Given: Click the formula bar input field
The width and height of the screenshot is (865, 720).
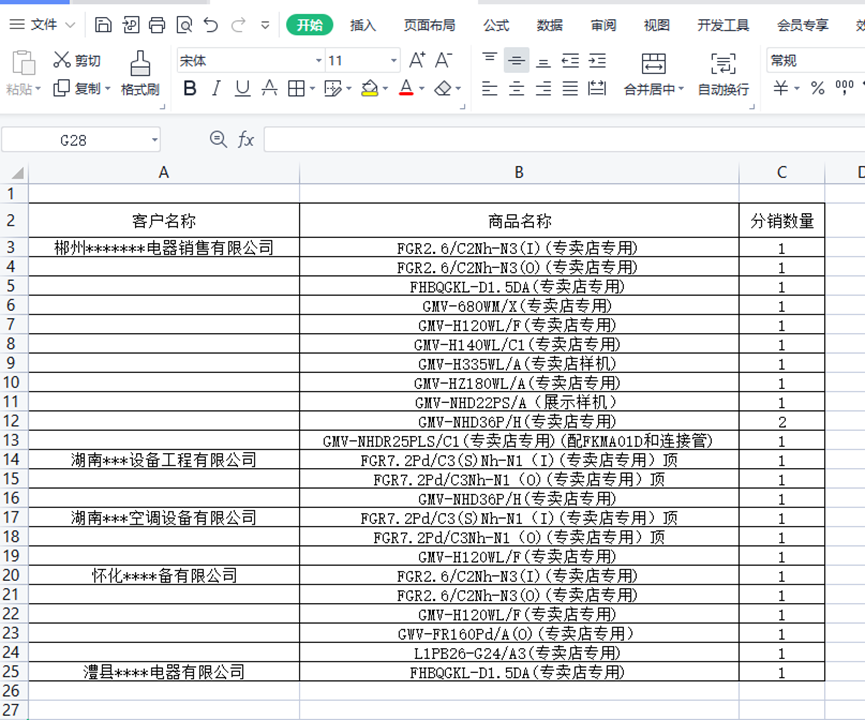Looking at the screenshot, I should (564, 140).
